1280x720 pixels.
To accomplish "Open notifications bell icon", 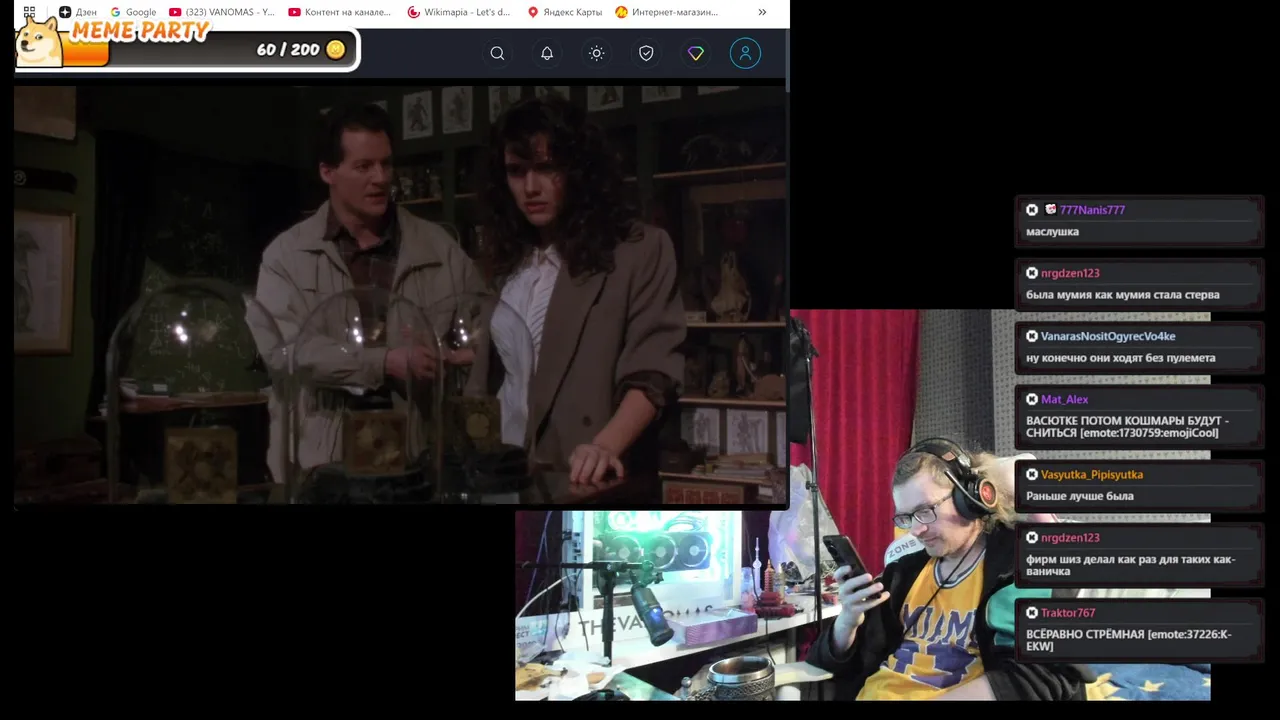I will 547,53.
